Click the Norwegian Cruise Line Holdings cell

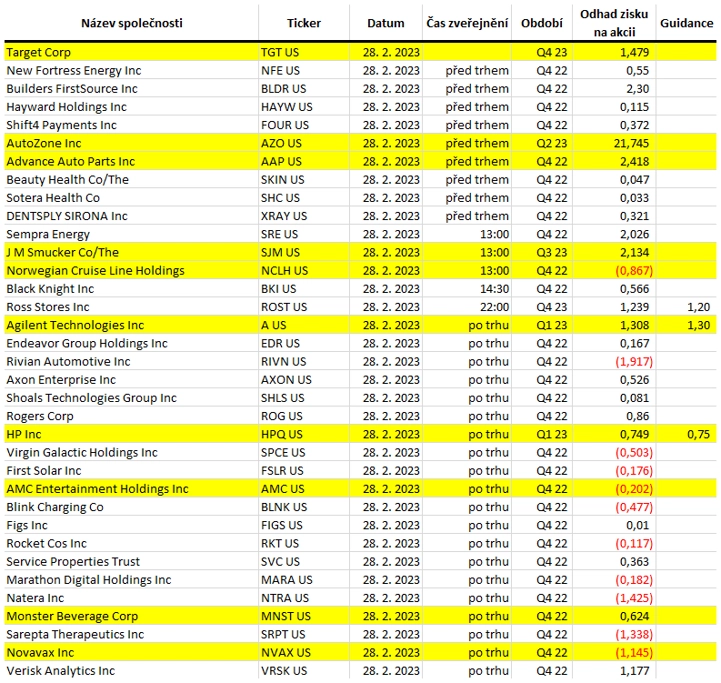95,270
